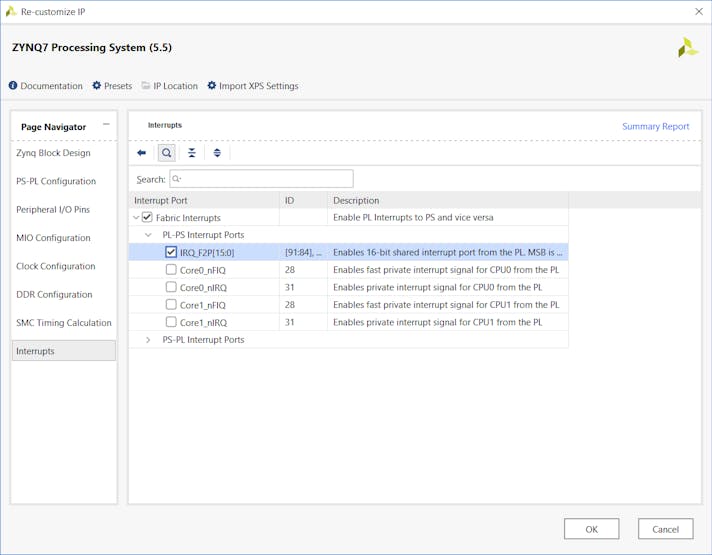
Task: Collapse Page Navigator with the minus icon
Action: point(106,124)
